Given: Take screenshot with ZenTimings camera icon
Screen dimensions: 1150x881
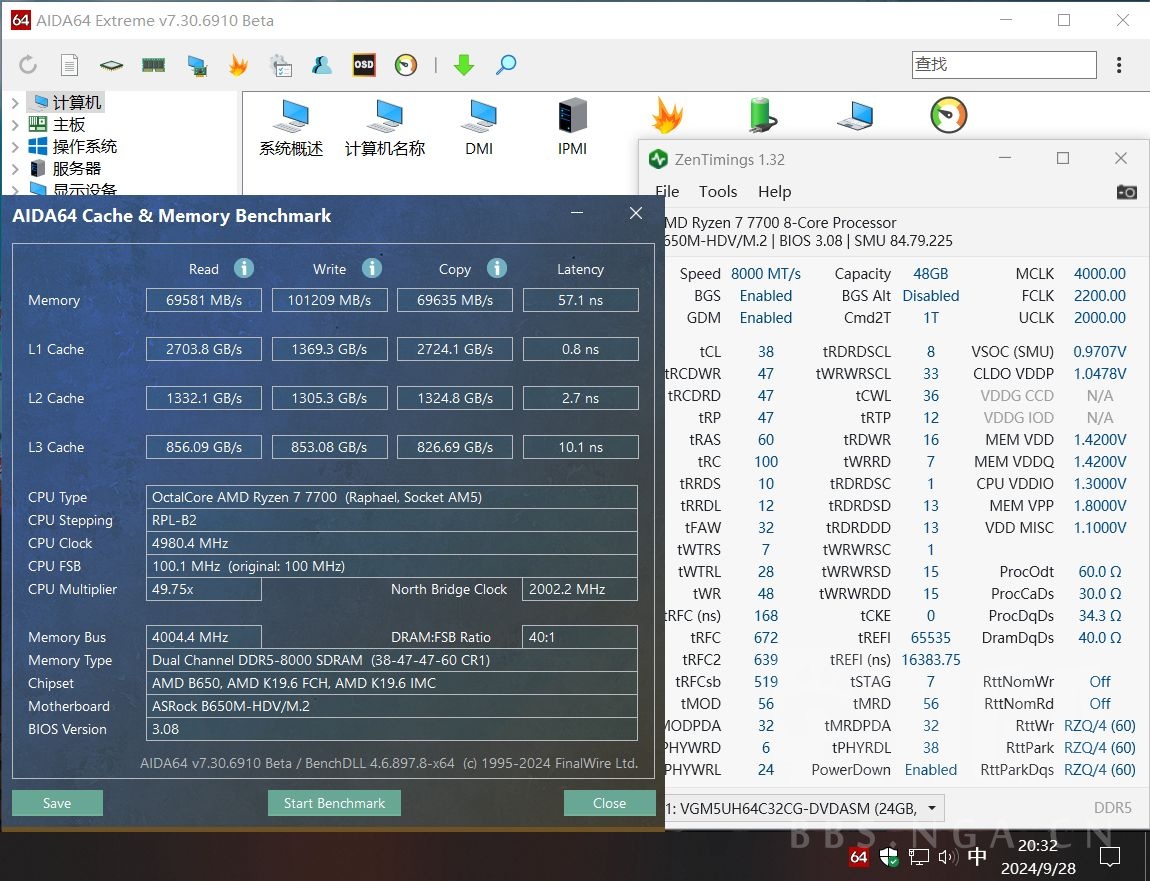Looking at the screenshot, I should point(1126,192).
